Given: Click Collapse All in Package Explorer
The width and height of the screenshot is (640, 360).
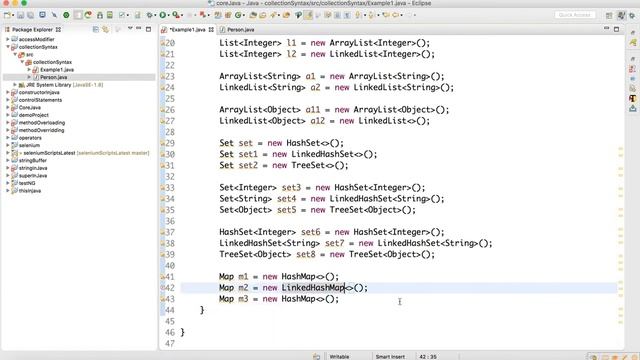Looking at the screenshot, I should coord(96,29).
